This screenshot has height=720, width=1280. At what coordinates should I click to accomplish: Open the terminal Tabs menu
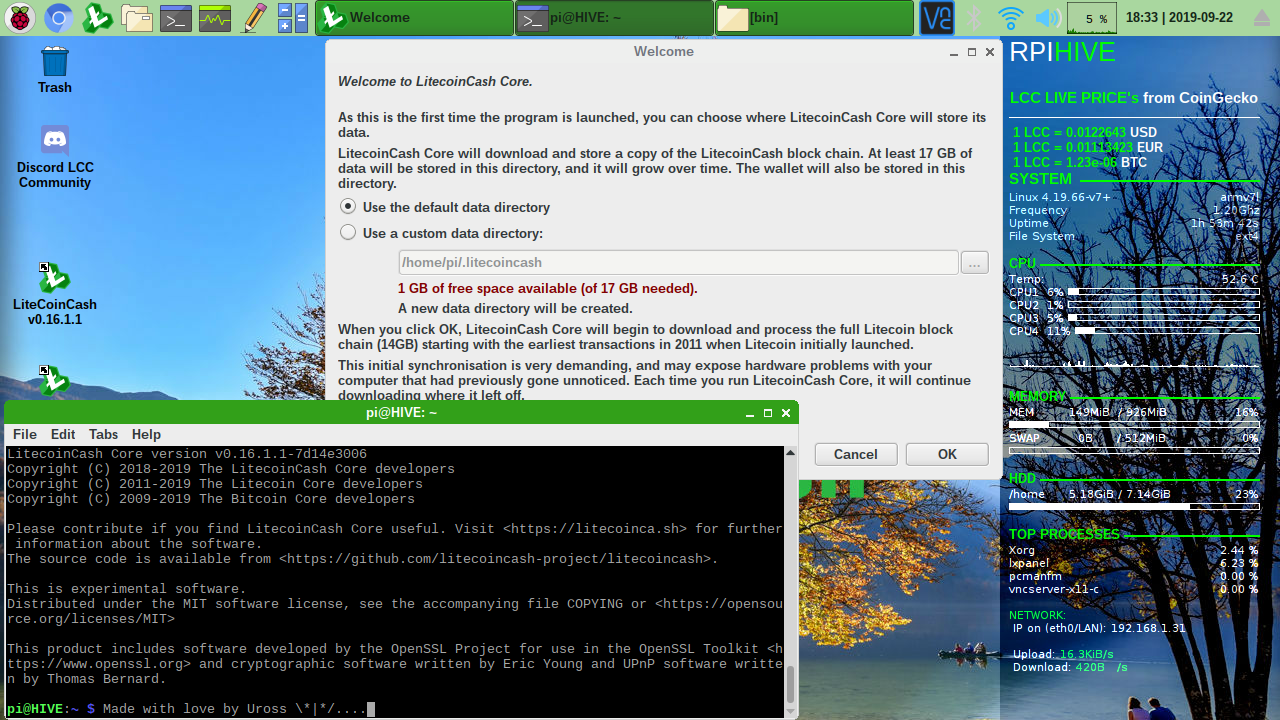click(103, 434)
